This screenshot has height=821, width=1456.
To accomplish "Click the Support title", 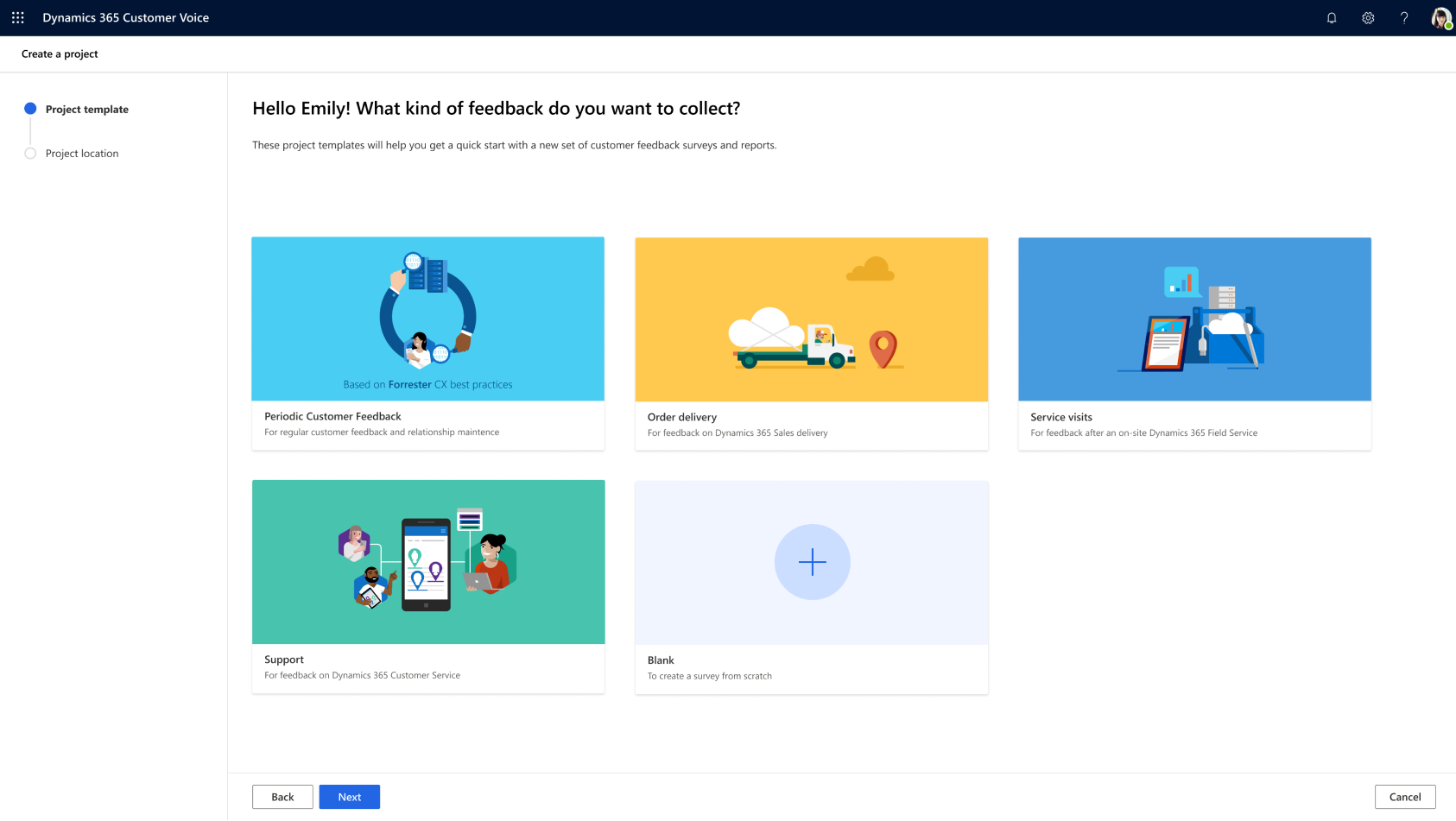I will coord(284,660).
